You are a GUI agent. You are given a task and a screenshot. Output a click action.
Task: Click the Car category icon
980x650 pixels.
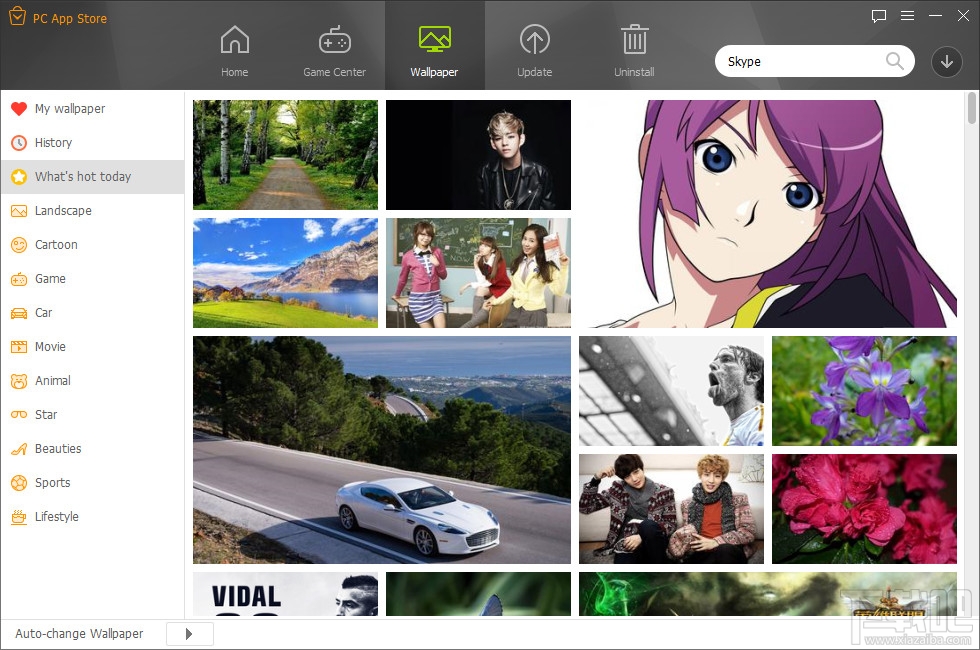(19, 312)
